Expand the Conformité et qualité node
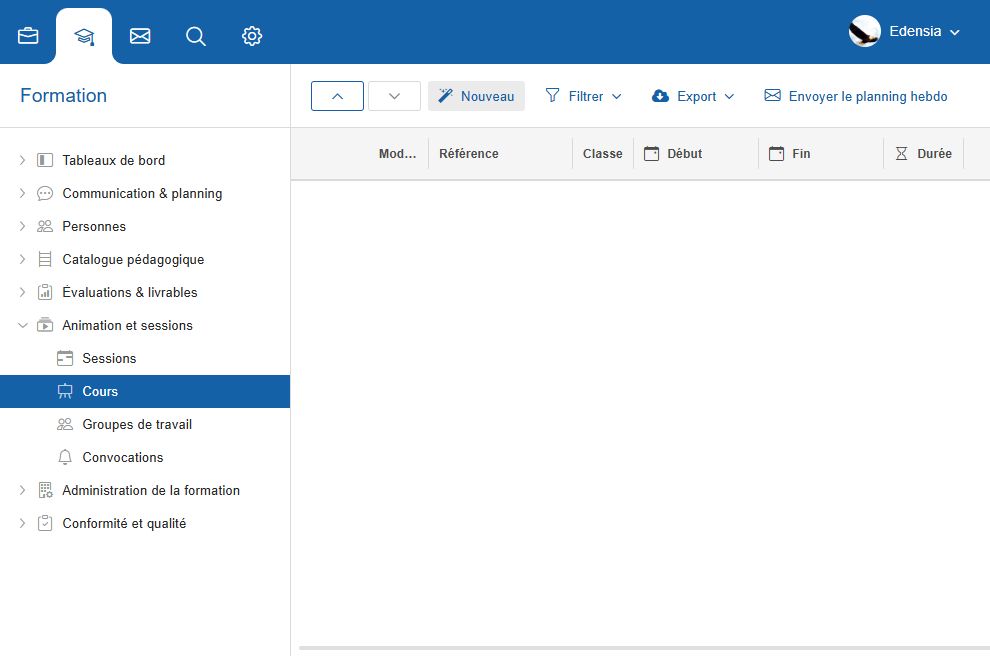The image size is (990, 656). (x=22, y=523)
